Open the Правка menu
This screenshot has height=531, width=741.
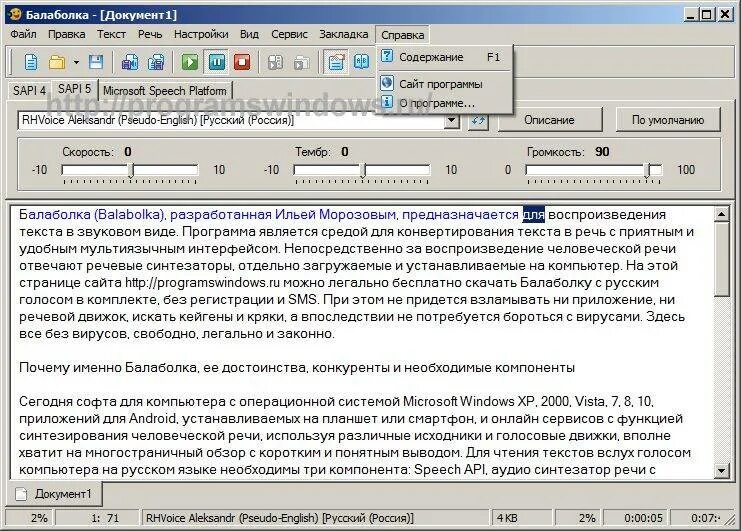point(67,34)
